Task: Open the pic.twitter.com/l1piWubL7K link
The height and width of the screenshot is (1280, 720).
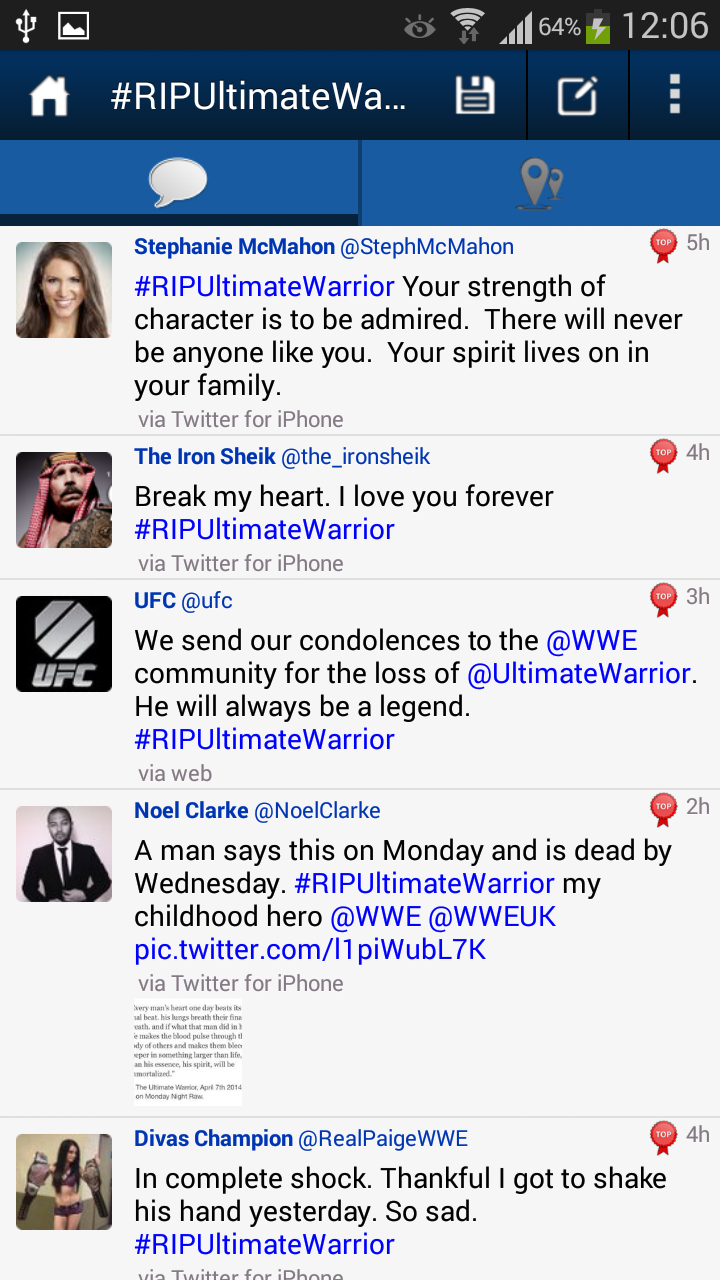Action: coord(310,949)
